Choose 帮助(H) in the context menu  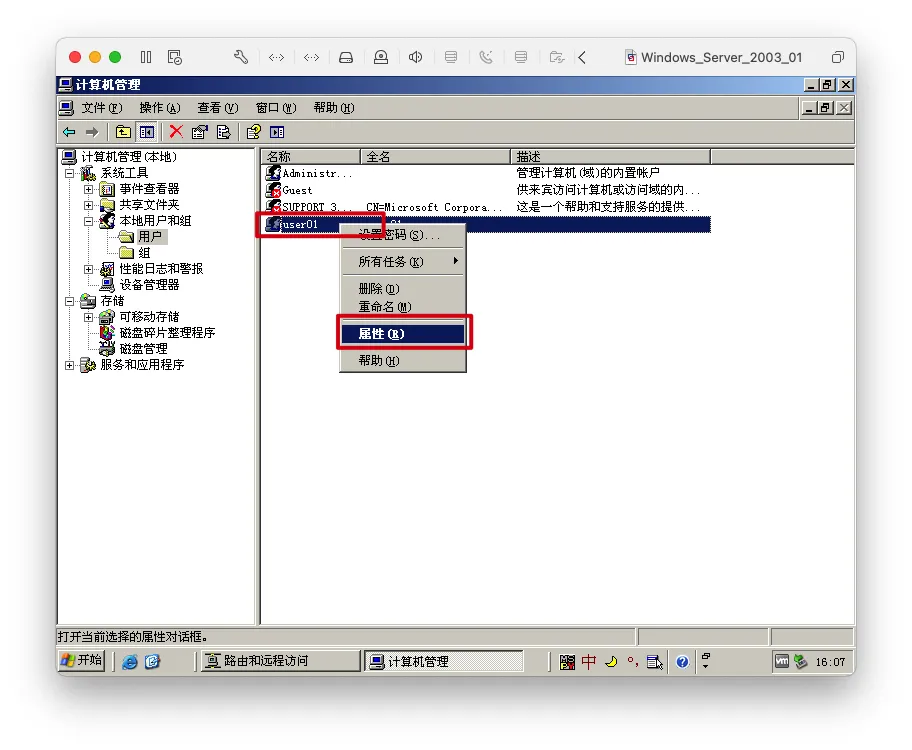pyautogui.click(x=403, y=361)
